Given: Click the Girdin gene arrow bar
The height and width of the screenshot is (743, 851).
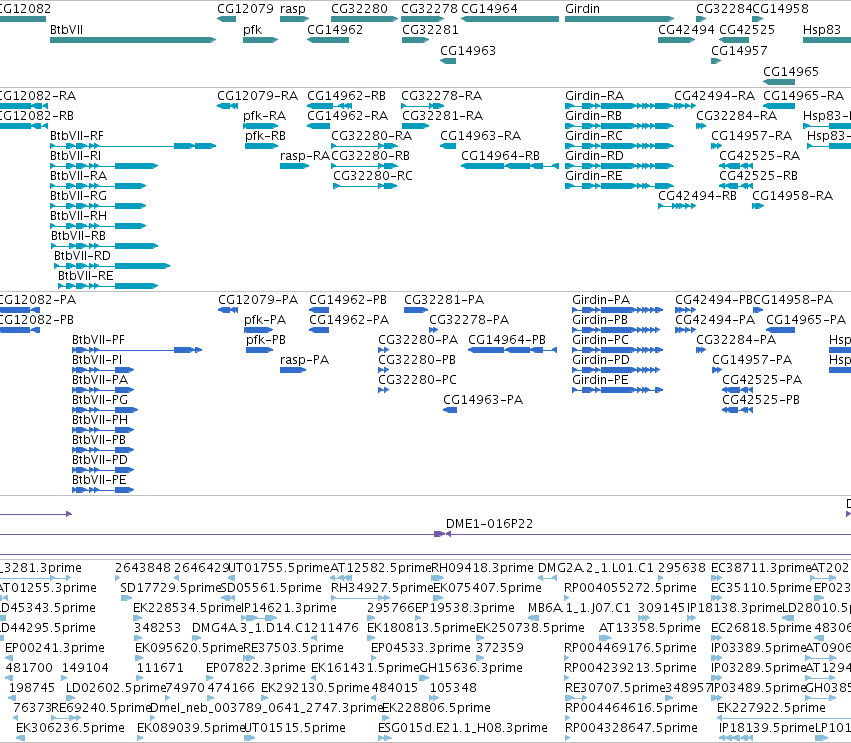Looking at the screenshot, I should click(619, 19).
